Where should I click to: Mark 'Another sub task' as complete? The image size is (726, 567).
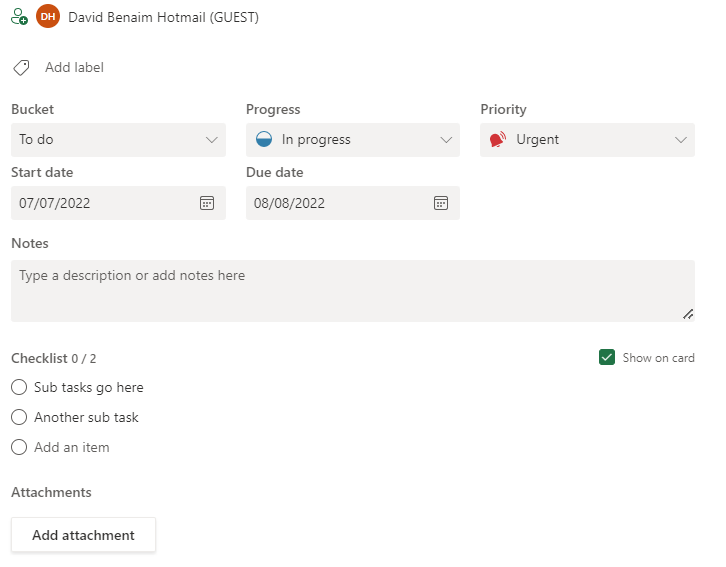click(x=19, y=417)
